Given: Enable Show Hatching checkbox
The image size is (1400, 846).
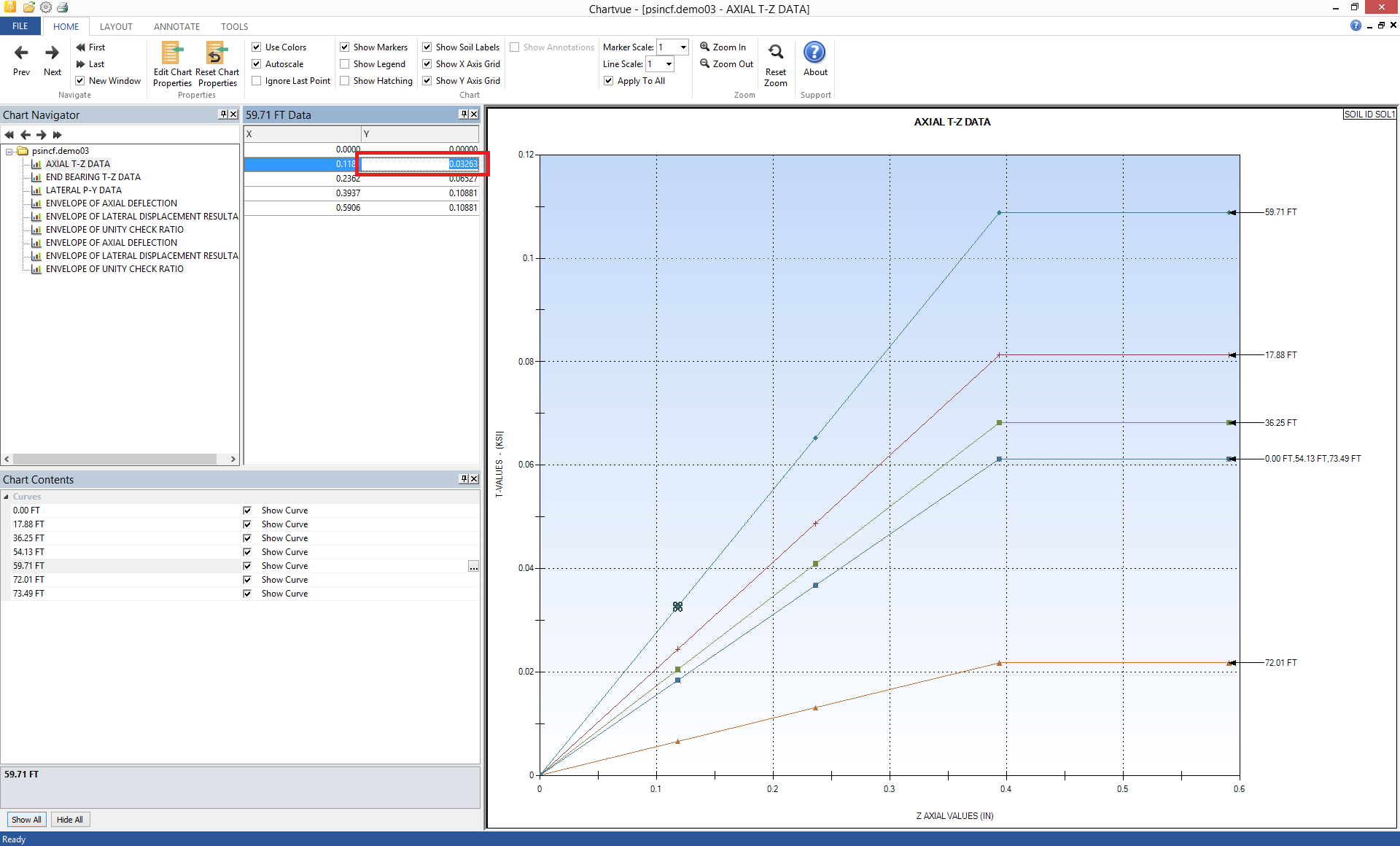Looking at the screenshot, I should (x=345, y=81).
